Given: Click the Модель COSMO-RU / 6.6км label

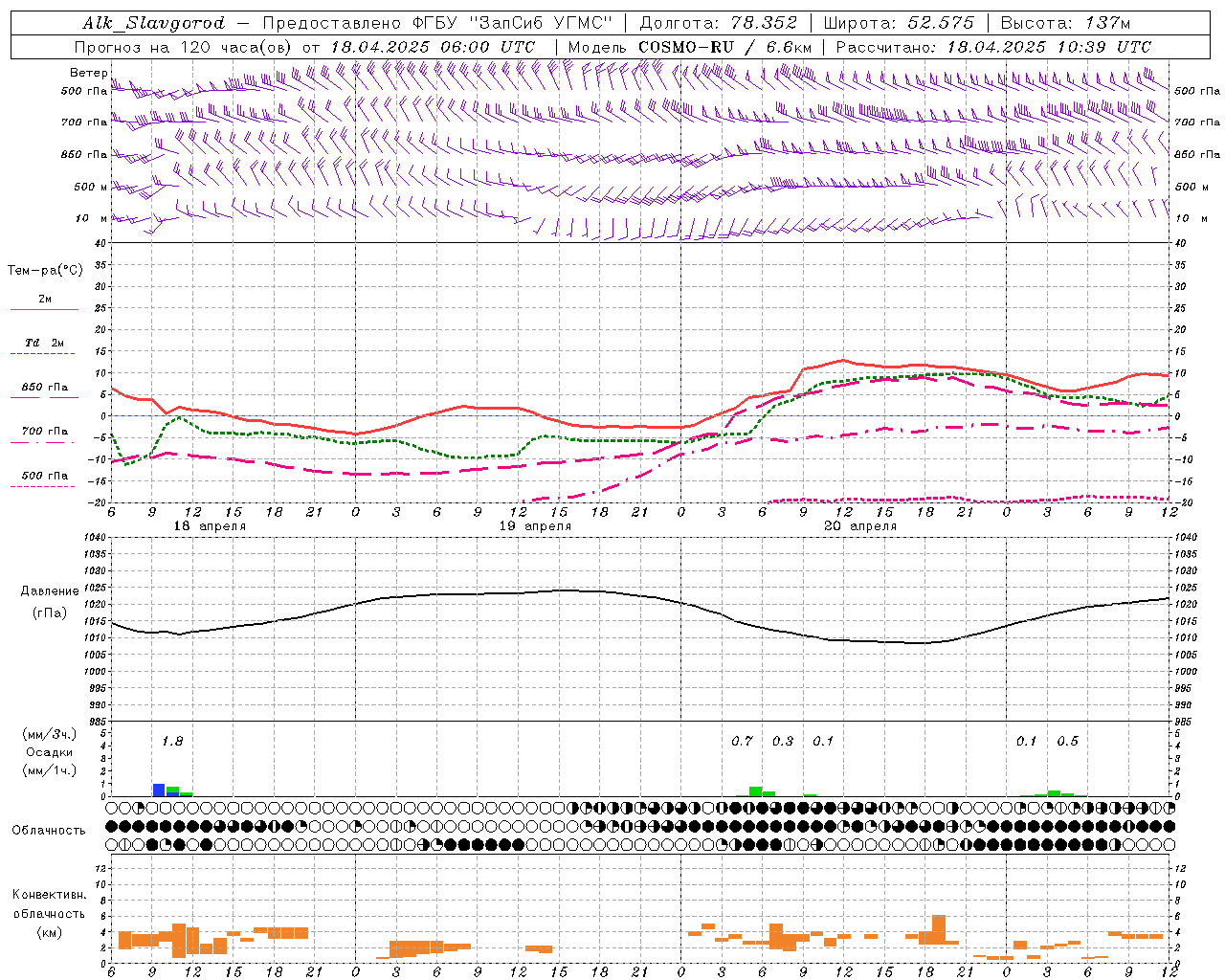Looking at the screenshot, I should (690, 47).
